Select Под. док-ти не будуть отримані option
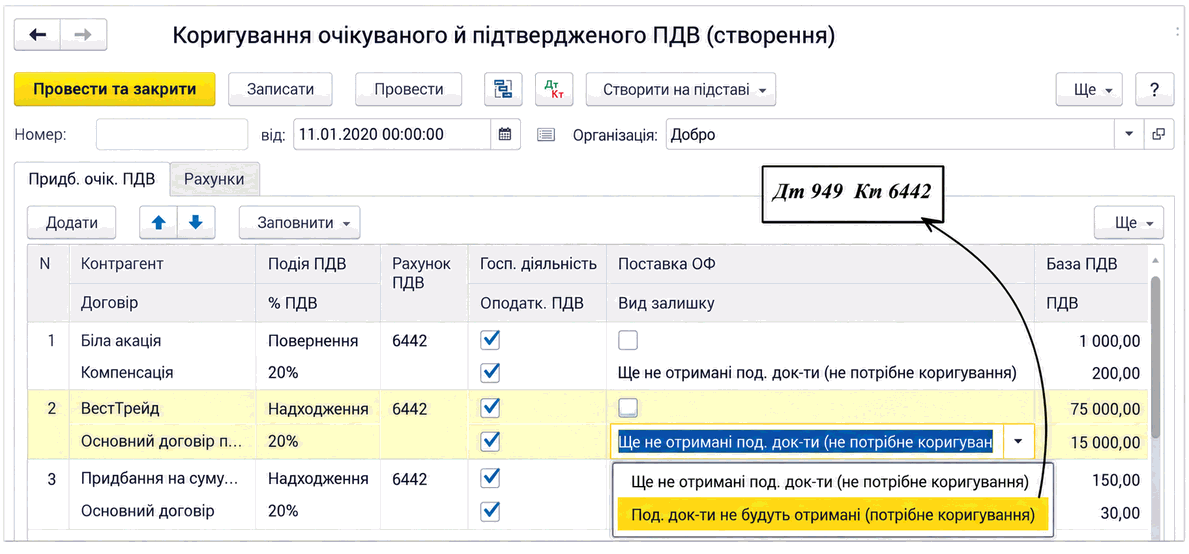 point(833,513)
